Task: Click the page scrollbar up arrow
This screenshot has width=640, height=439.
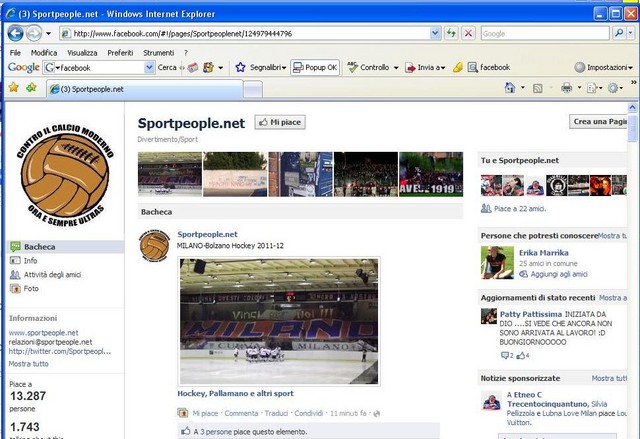Action: (632, 107)
